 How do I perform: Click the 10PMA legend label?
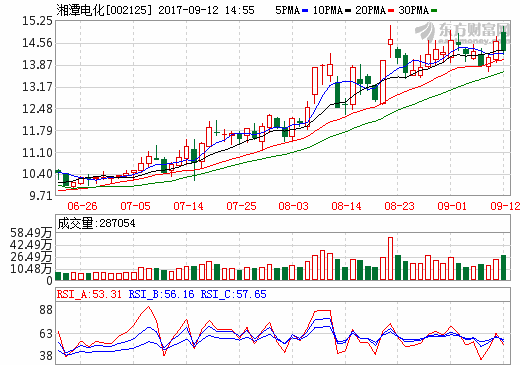point(328,10)
